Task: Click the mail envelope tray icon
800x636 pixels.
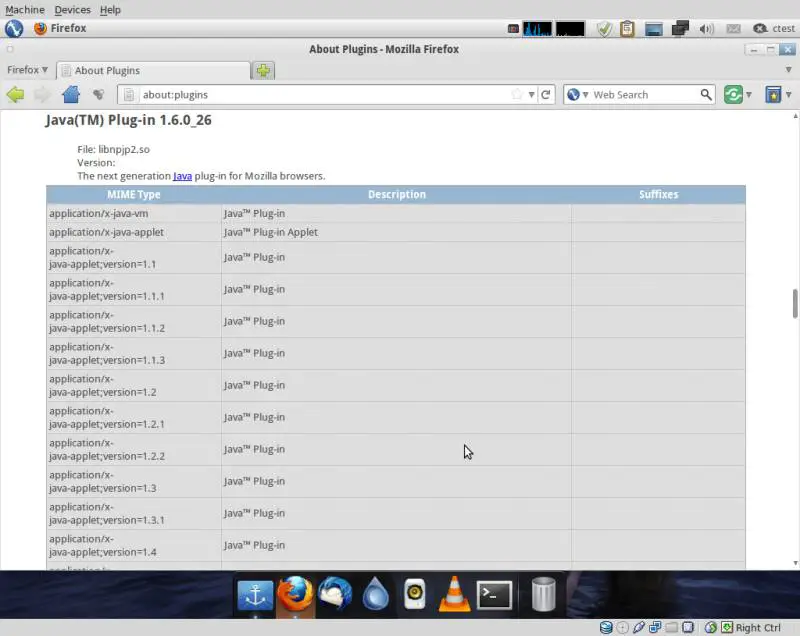Action: [x=733, y=29]
